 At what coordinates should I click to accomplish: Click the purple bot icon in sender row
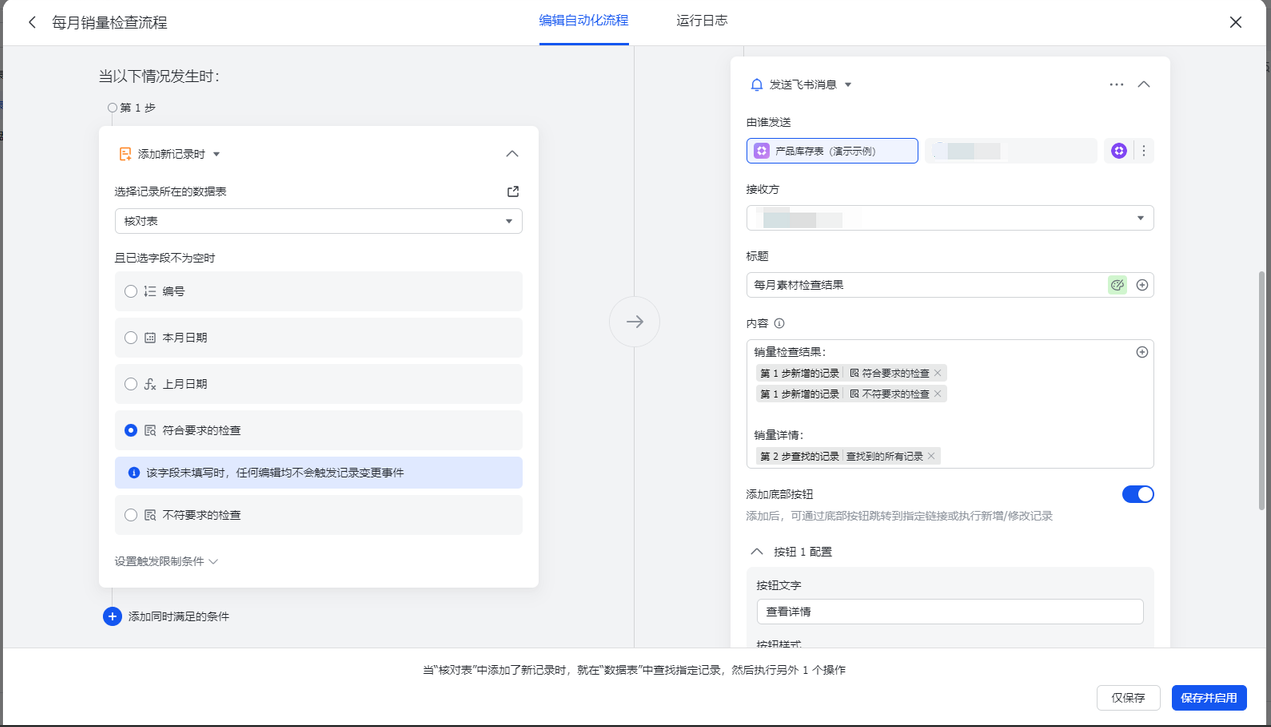click(1119, 151)
